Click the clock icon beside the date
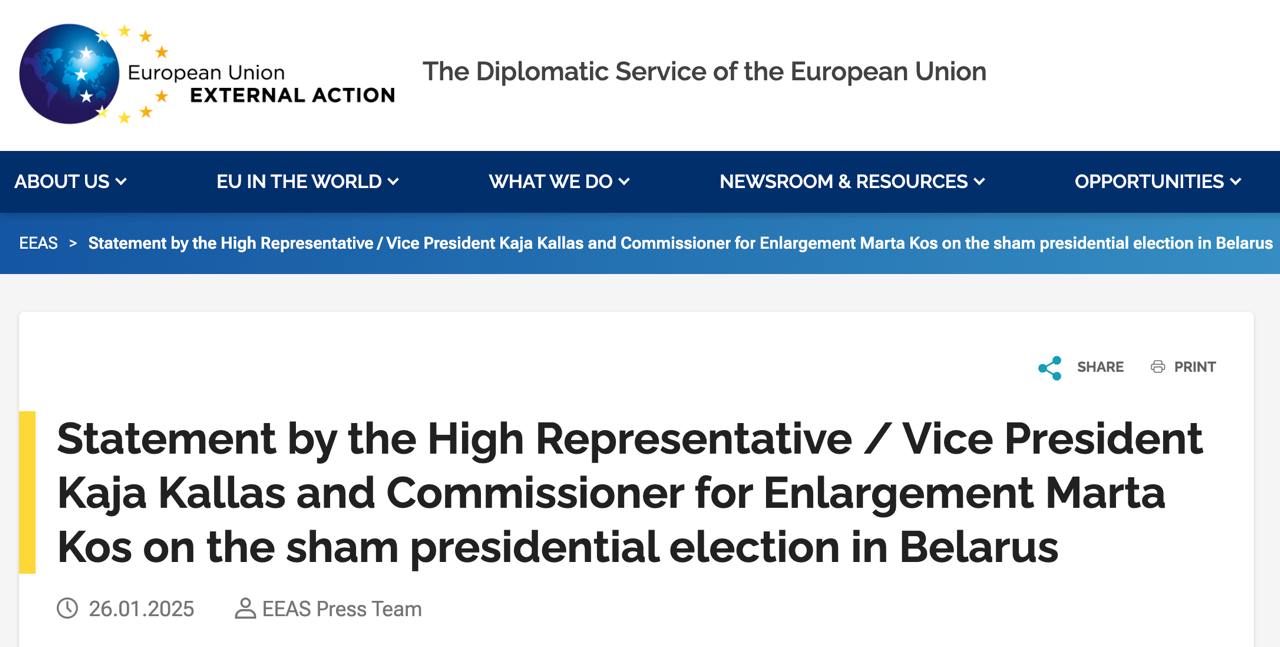Image resolution: width=1280 pixels, height=647 pixels. click(x=67, y=608)
